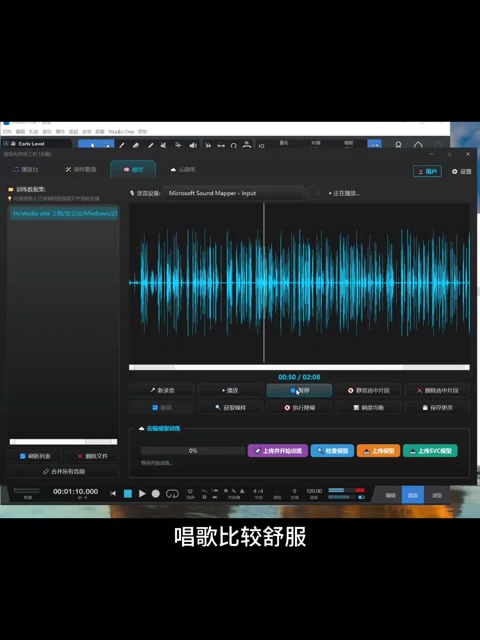480x640 pixels.
Task: Click the 120.00 tempo value
Action: (x=314, y=491)
